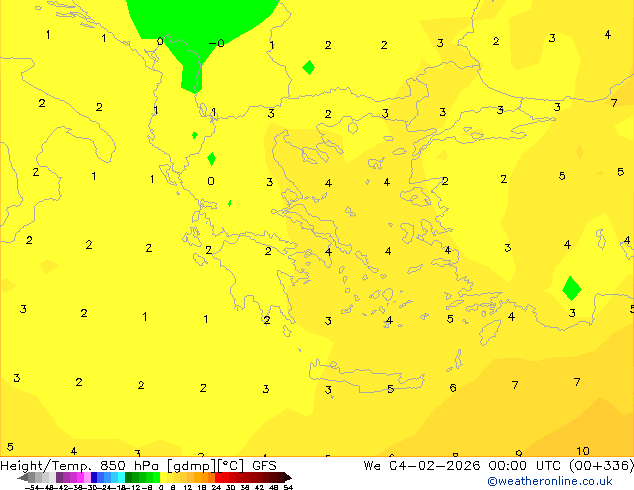
Task: Click the gray left arrow end of legend
Action: [x=23, y=477]
